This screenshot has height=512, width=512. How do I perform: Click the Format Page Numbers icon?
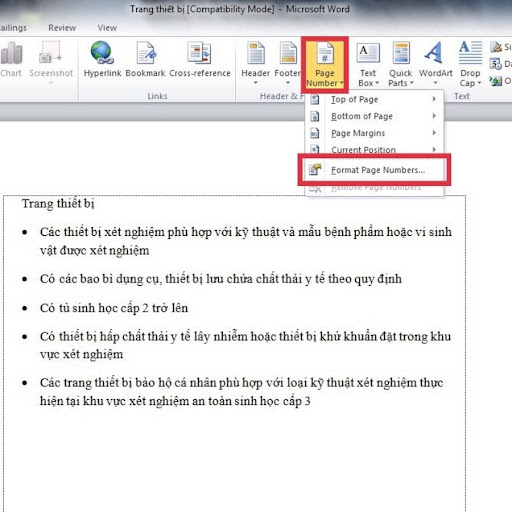point(315,170)
